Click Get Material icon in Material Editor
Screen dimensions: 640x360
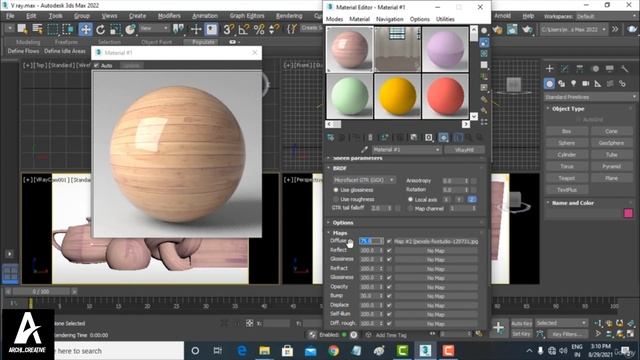[331, 138]
